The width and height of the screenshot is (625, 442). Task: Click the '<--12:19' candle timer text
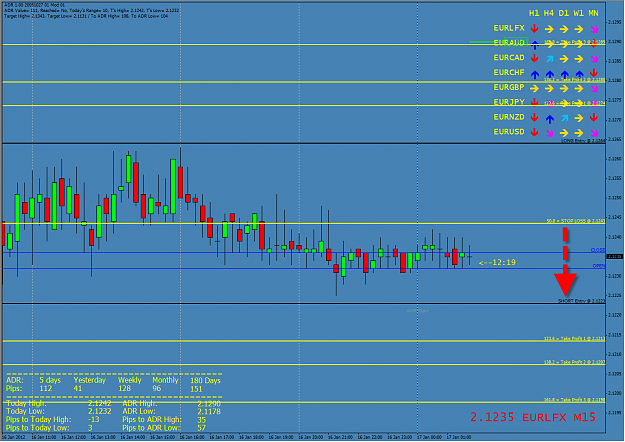(497, 262)
